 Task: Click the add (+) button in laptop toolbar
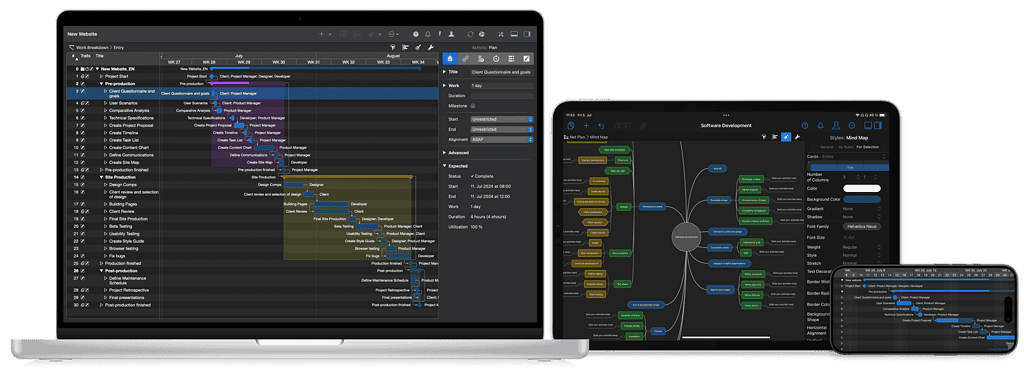[x=321, y=34]
